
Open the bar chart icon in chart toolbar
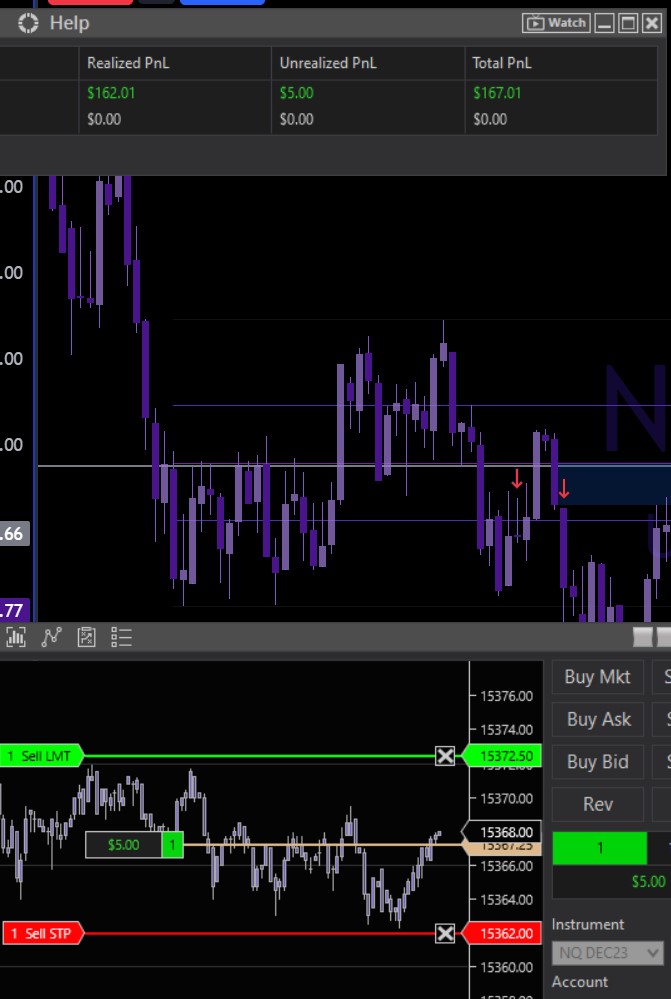pos(16,636)
